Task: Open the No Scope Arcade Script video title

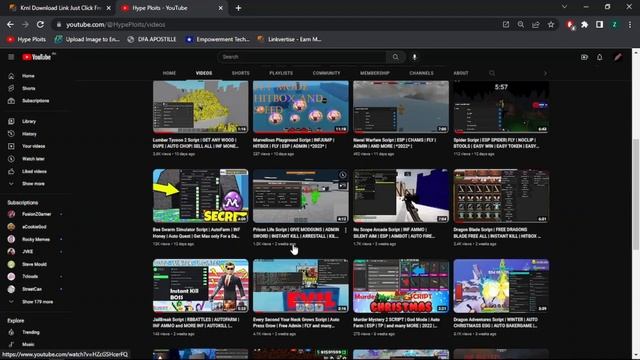Action: click(x=394, y=233)
